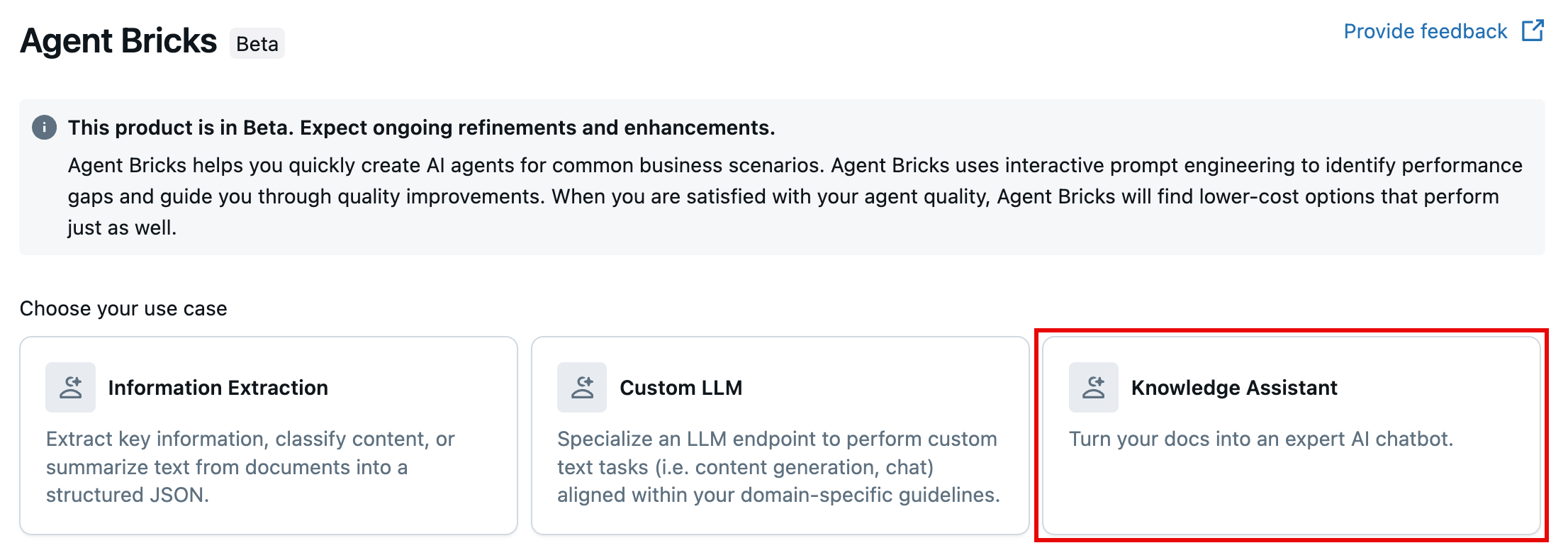Click the 'Choose your use case' label
This screenshot has width=1568, height=560.
click(123, 308)
